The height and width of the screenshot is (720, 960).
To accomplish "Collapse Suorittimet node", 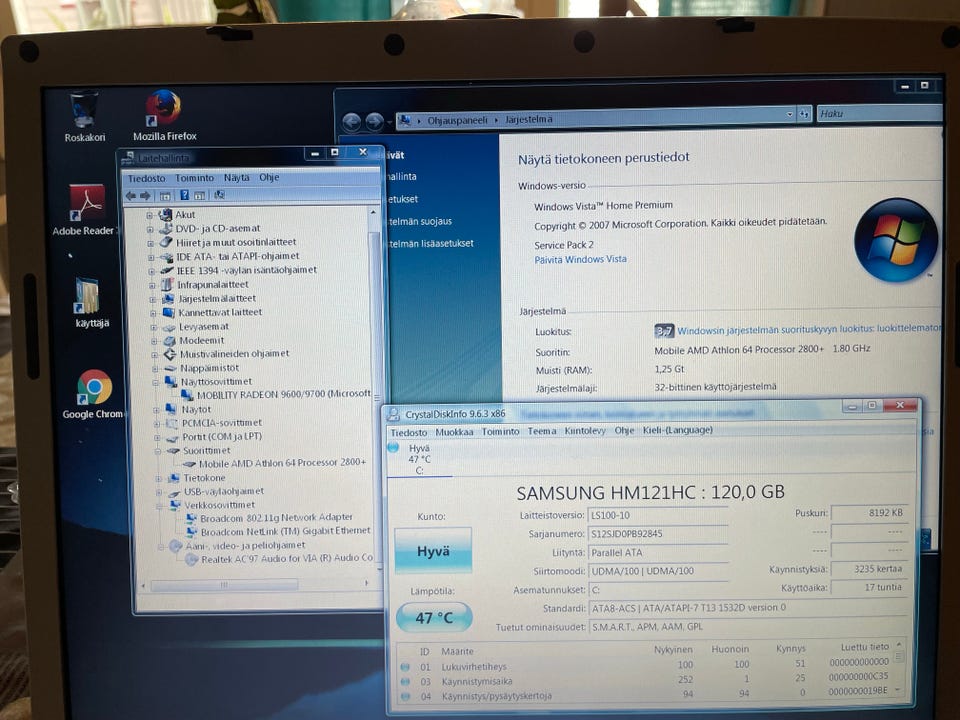I will [x=158, y=451].
